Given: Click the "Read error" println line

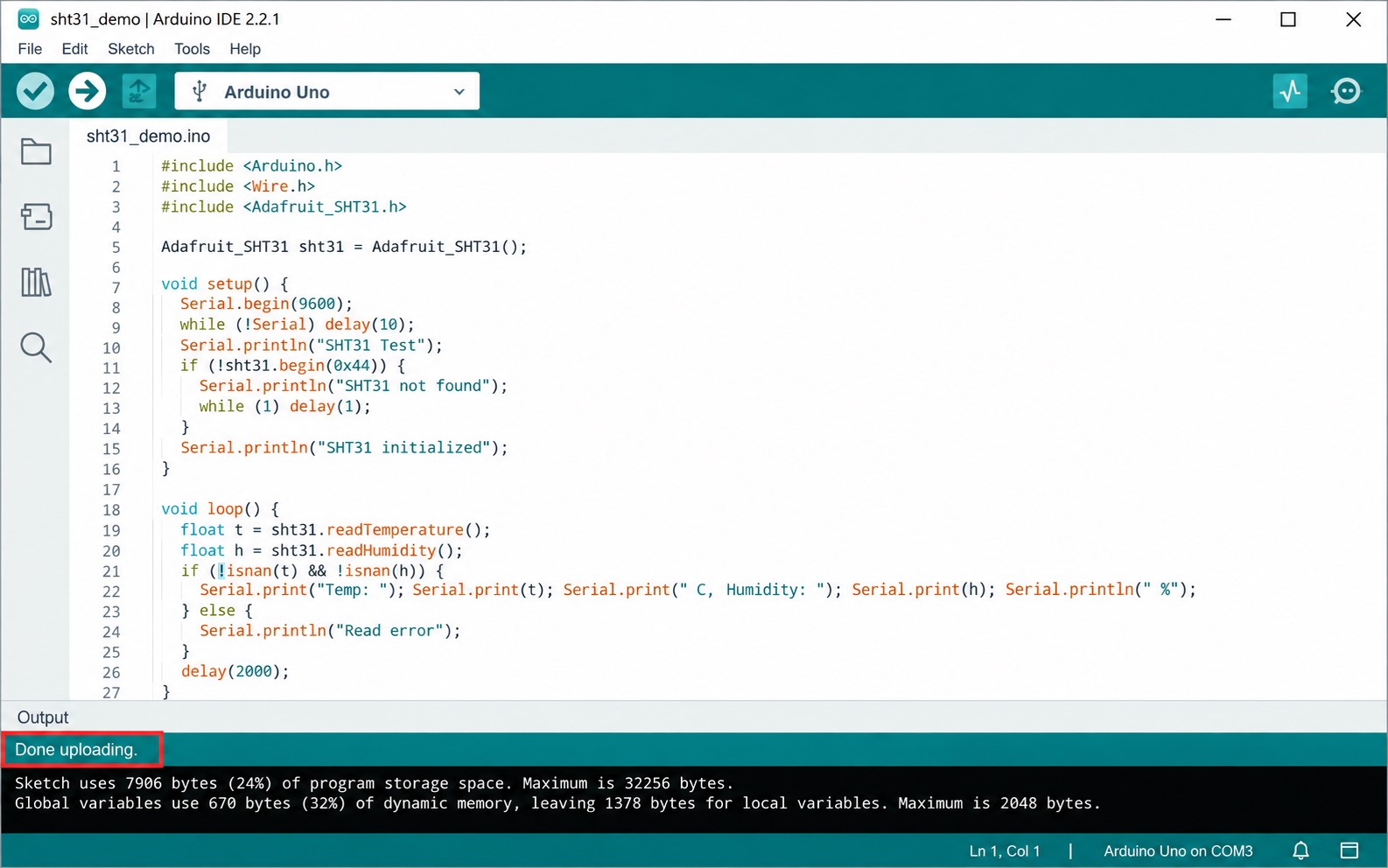Looking at the screenshot, I should coord(330,631).
